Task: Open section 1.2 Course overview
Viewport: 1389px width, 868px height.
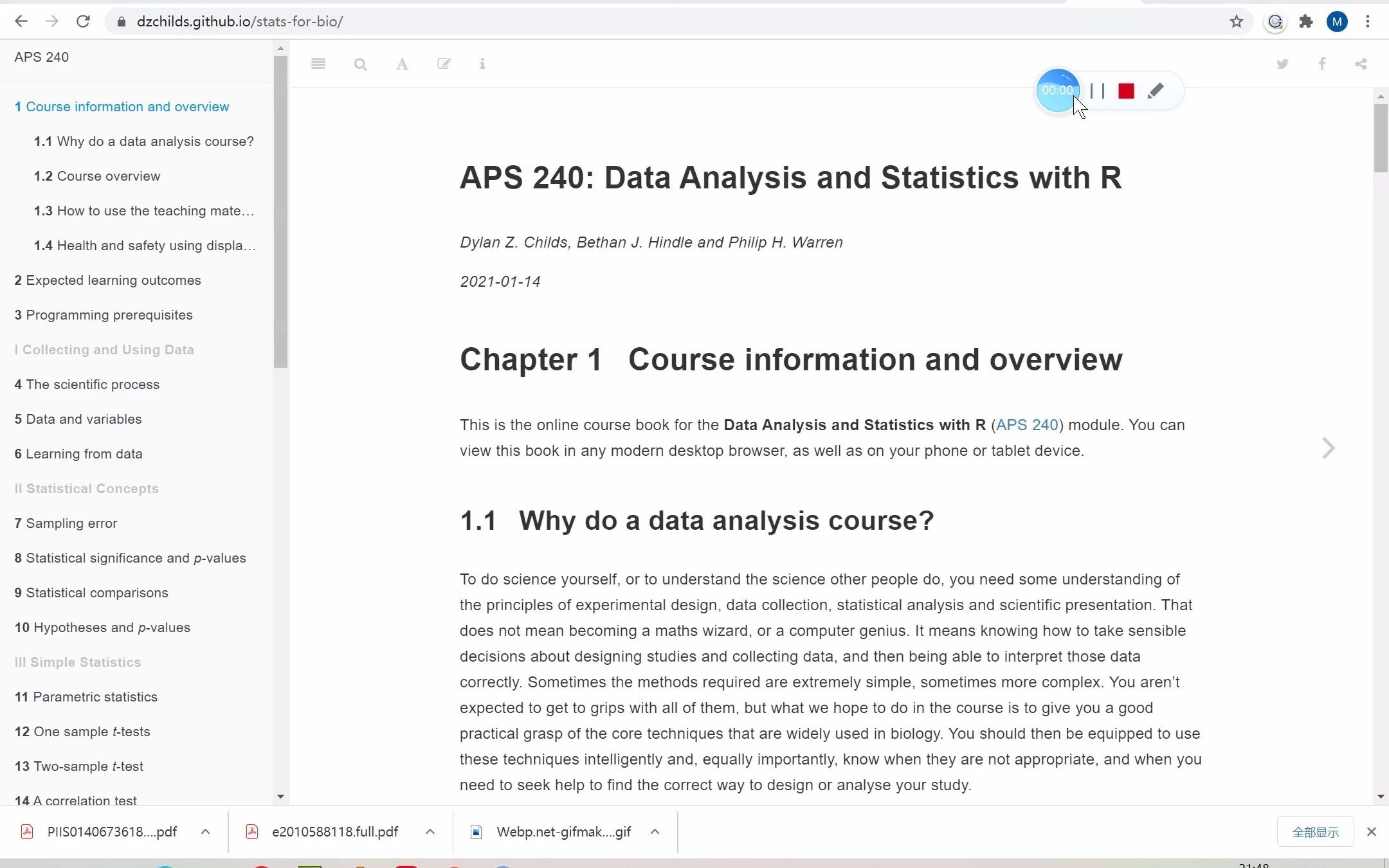Action: [97, 176]
